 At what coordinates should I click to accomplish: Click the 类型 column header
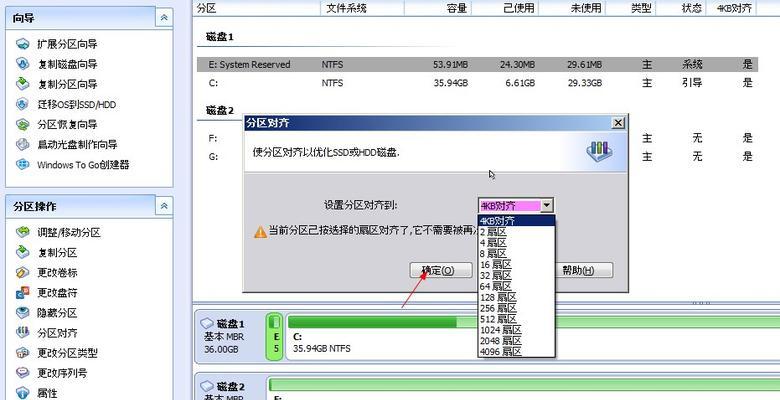pos(631,8)
